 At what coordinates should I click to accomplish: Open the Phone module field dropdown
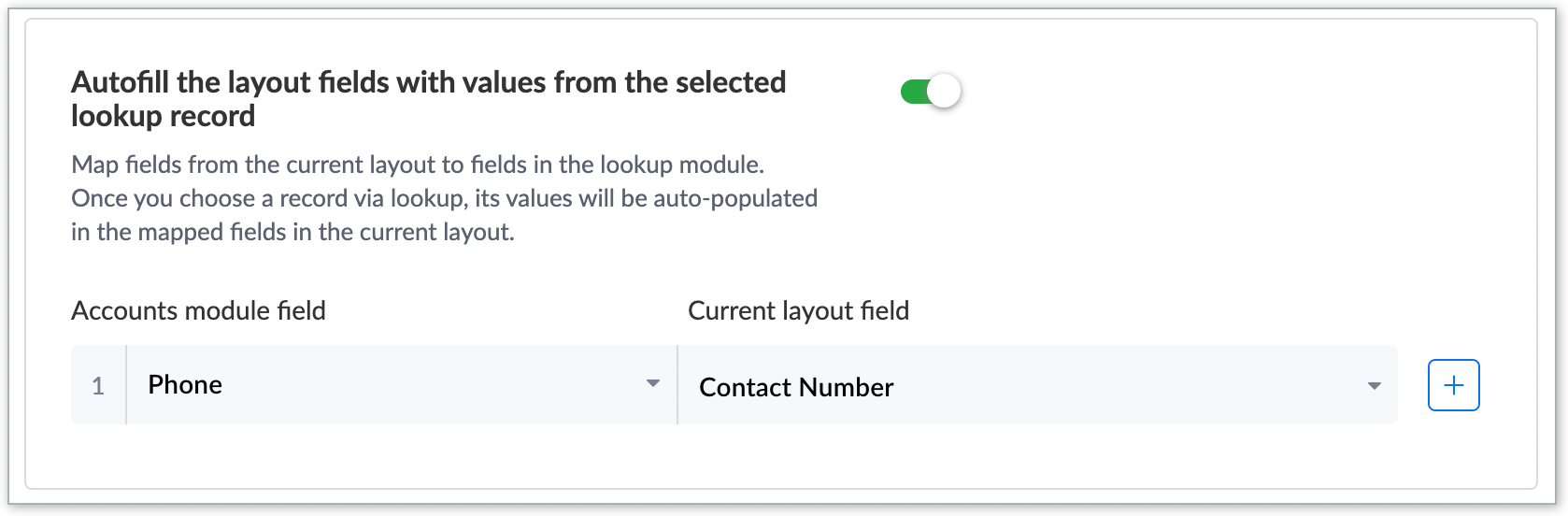point(400,385)
